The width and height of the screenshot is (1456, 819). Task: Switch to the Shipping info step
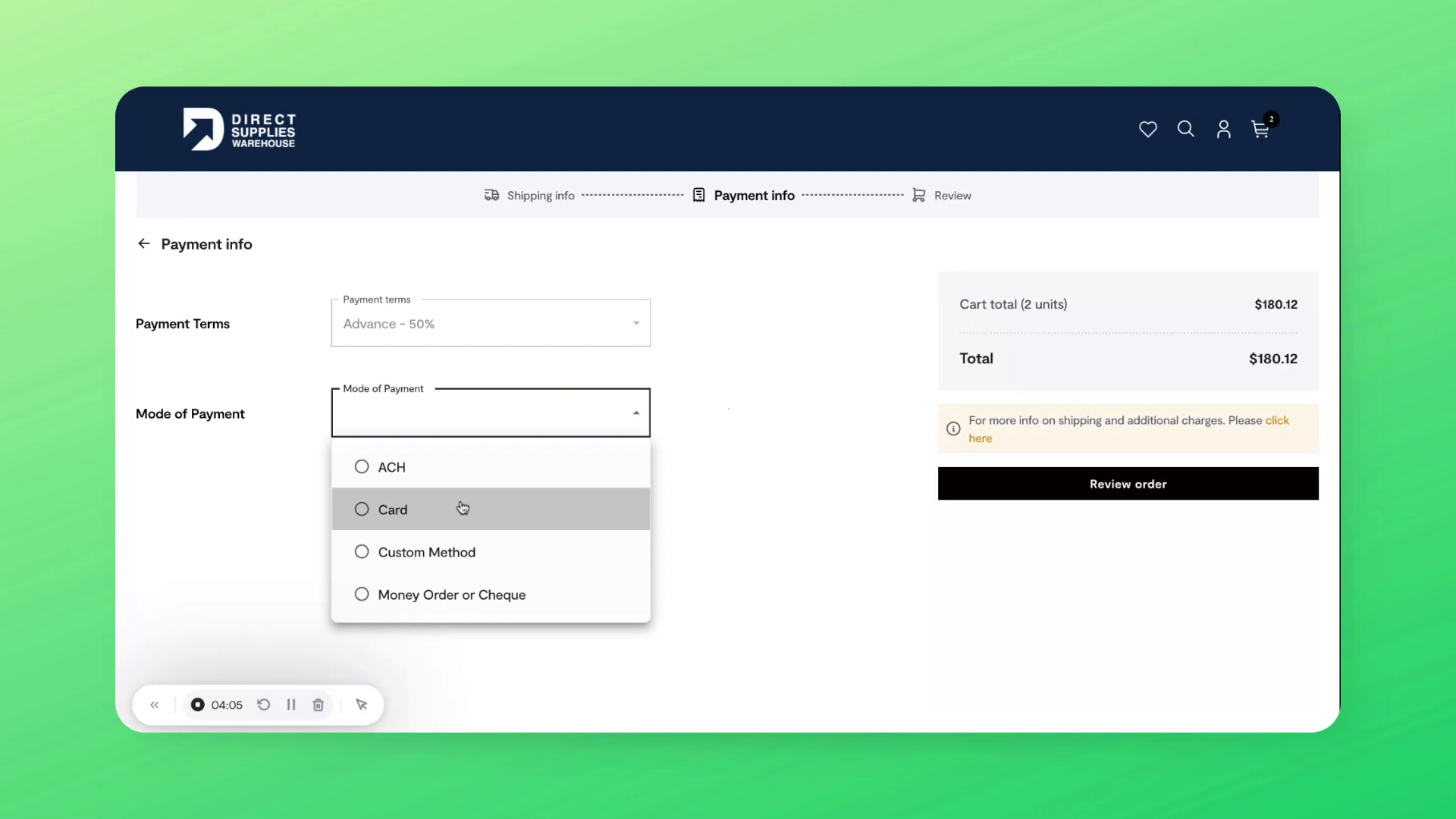click(x=539, y=195)
